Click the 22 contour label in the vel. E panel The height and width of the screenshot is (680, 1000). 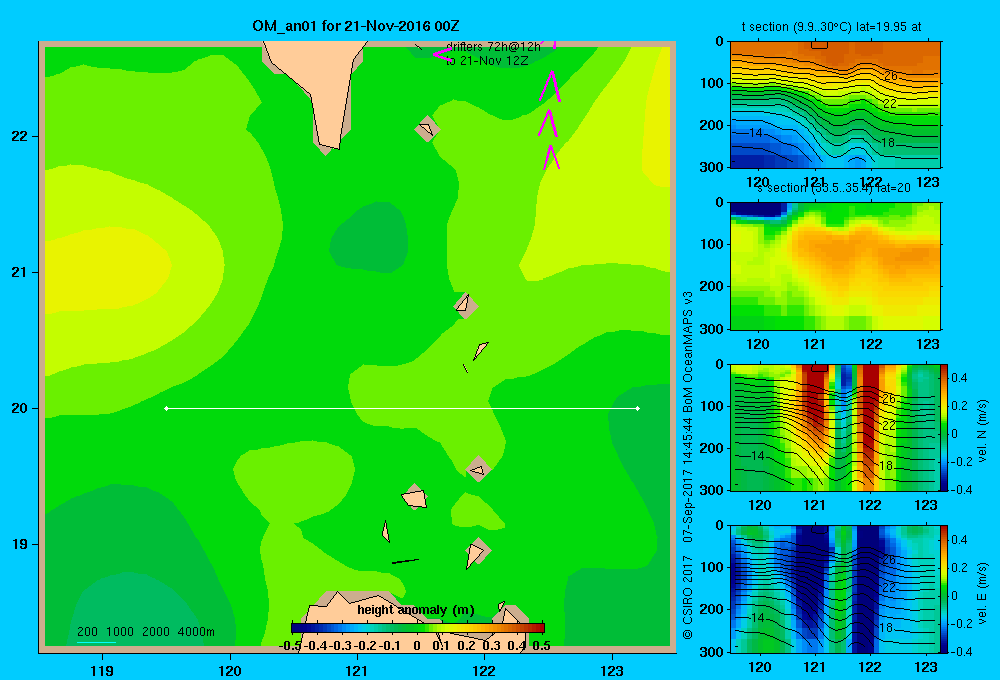click(x=890, y=588)
